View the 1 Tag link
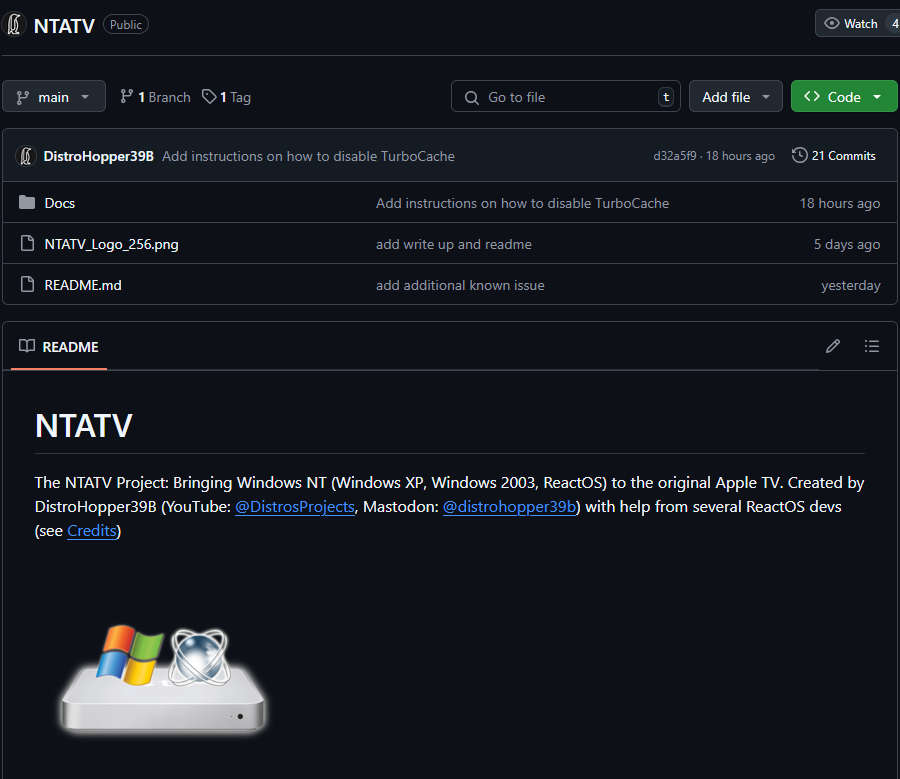The width and height of the screenshot is (900, 779). tap(226, 97)
